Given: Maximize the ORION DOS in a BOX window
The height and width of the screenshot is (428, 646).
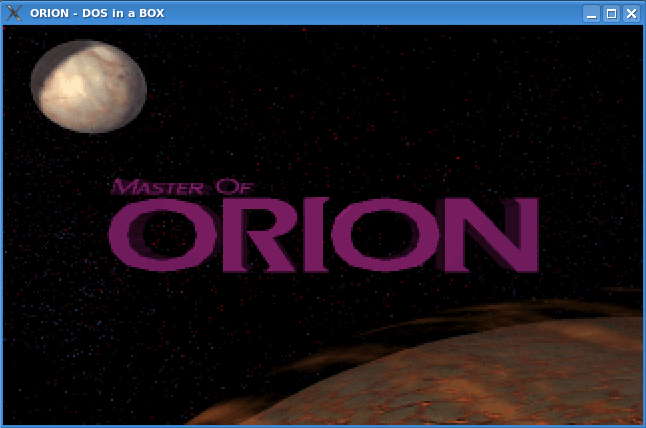Looking at the screenshot, I should [x=611, y=14].
